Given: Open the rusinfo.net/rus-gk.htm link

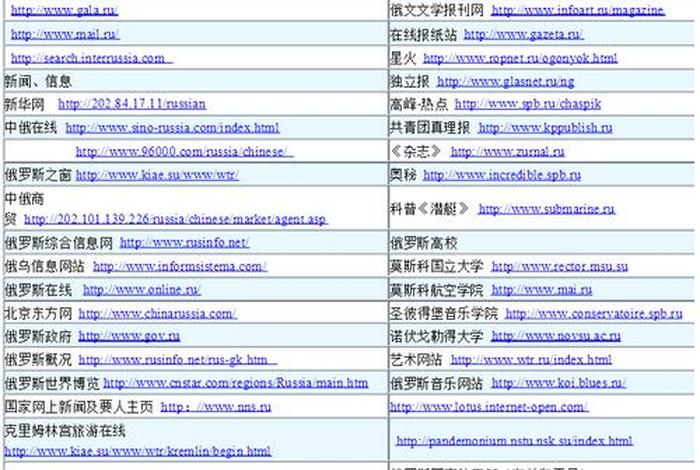Looking at the screenshot, I should [178, 360].
